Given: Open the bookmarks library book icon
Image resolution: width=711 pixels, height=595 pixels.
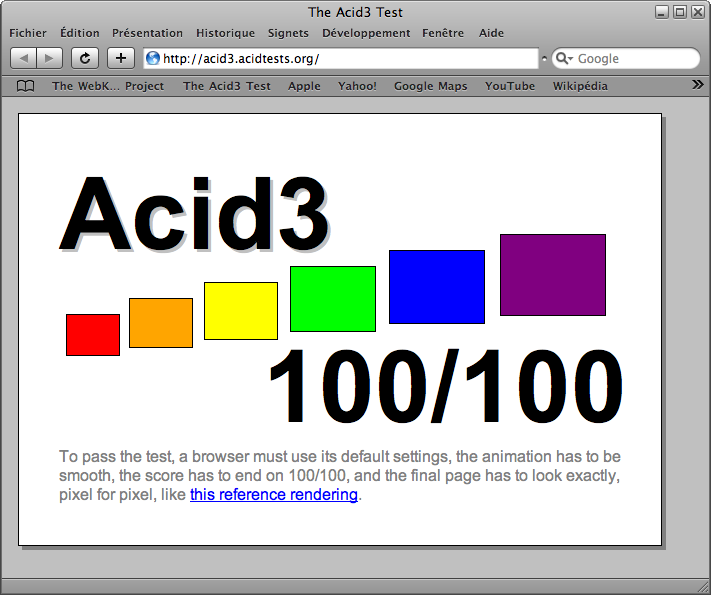Looking at the screenshot, I should point(26,86).
